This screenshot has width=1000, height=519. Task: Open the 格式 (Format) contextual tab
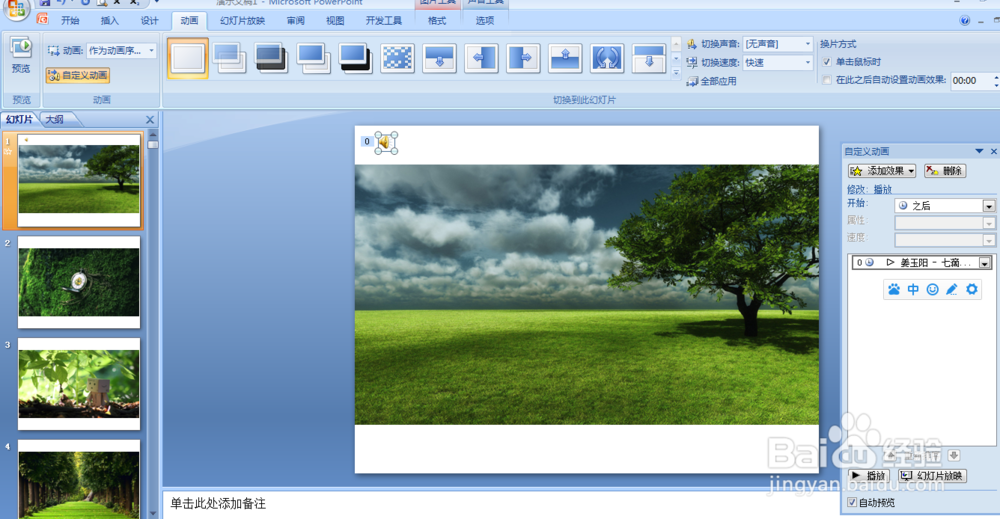pyautogui.click(x=437, y=20)
